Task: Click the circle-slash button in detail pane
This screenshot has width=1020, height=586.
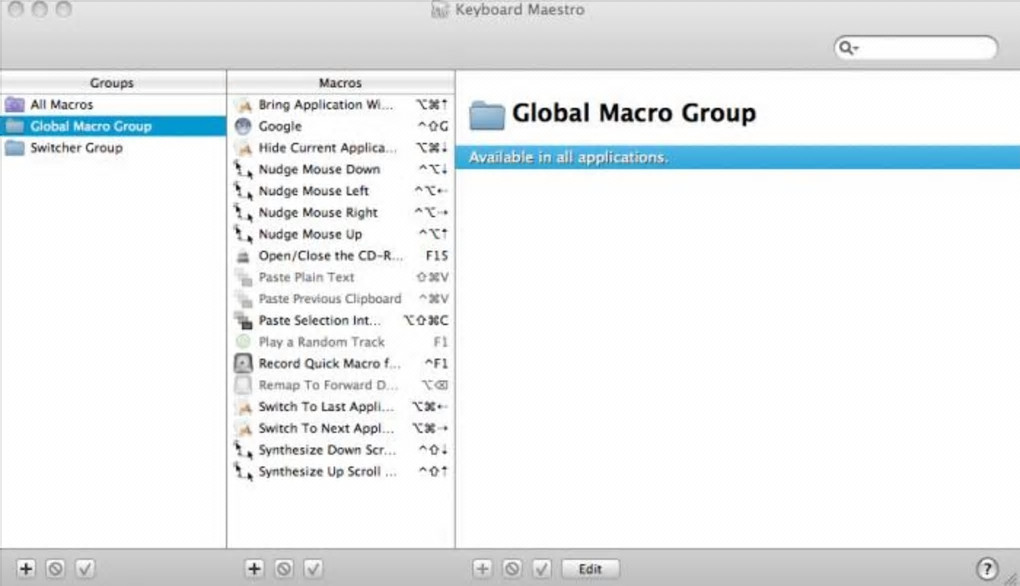Action: pos(512,569)
